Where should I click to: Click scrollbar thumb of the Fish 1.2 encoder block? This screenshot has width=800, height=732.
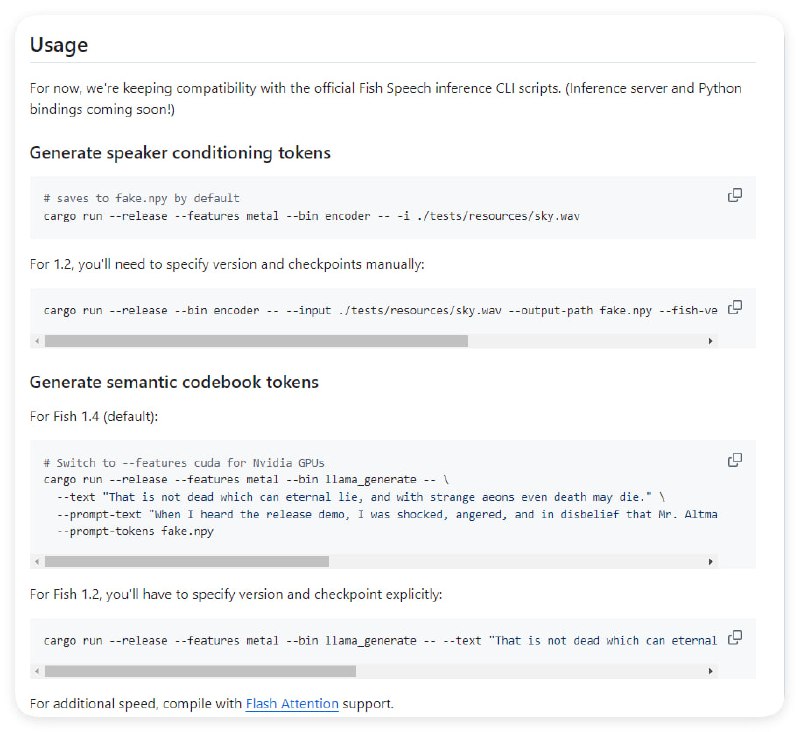(x=255, y=341)
